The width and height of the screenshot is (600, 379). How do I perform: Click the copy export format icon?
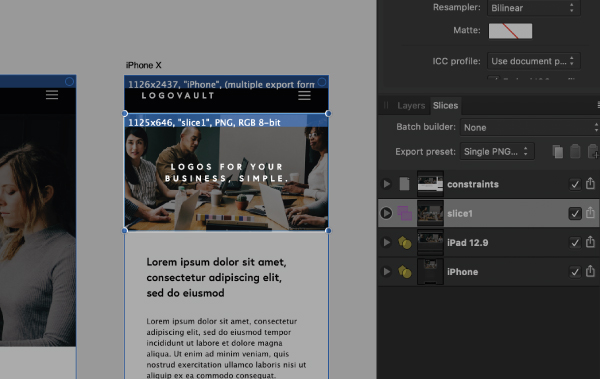(558, 152)
